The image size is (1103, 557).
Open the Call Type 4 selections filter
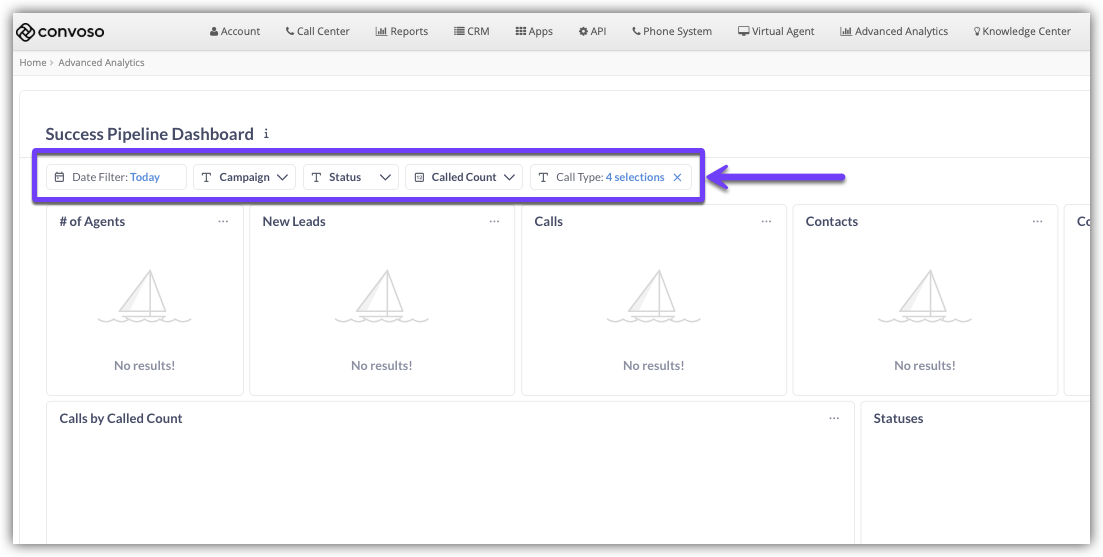pos(608,177)
